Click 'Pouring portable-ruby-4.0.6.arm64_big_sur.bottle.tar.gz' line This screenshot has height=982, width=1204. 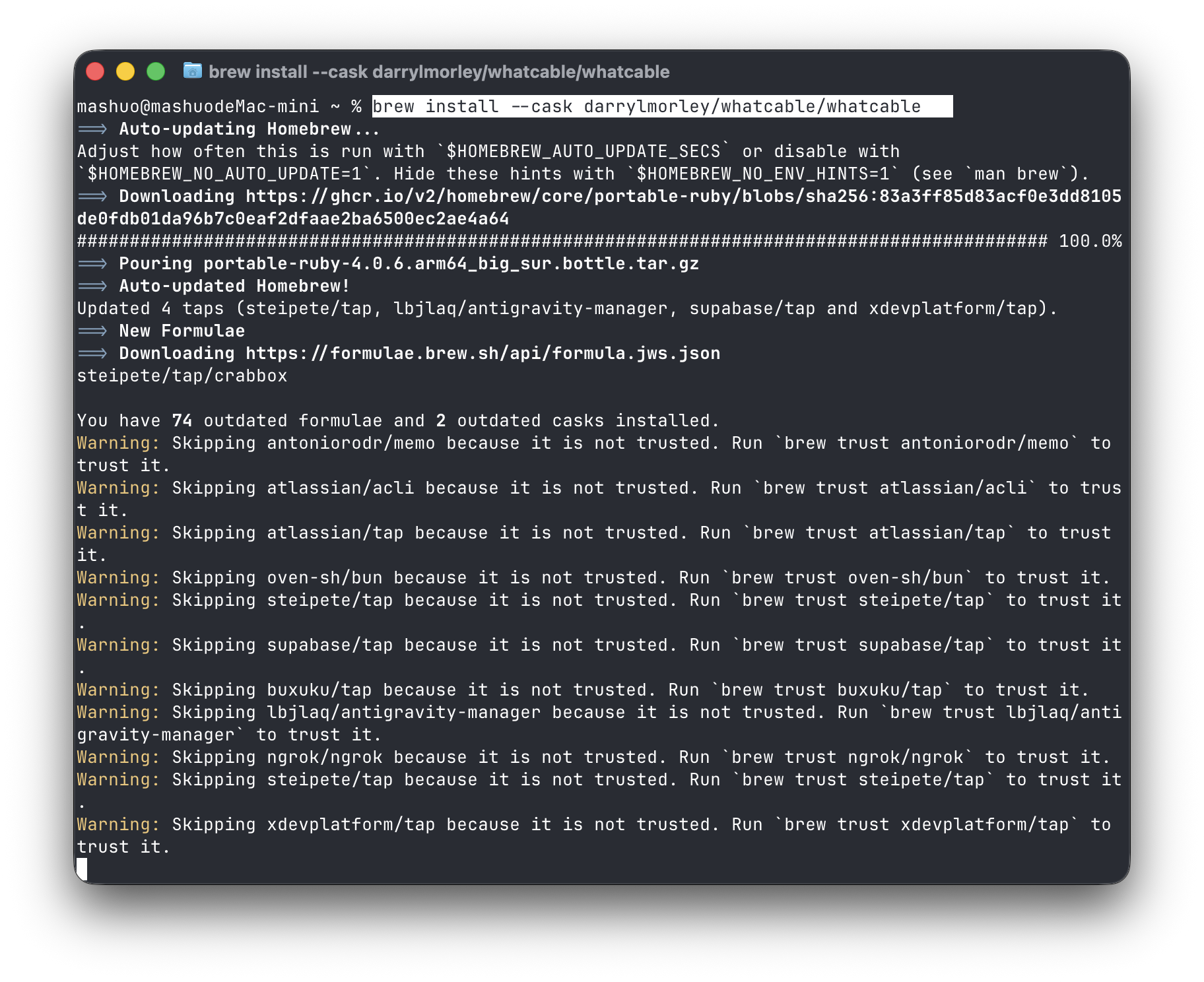coord(388,263)
